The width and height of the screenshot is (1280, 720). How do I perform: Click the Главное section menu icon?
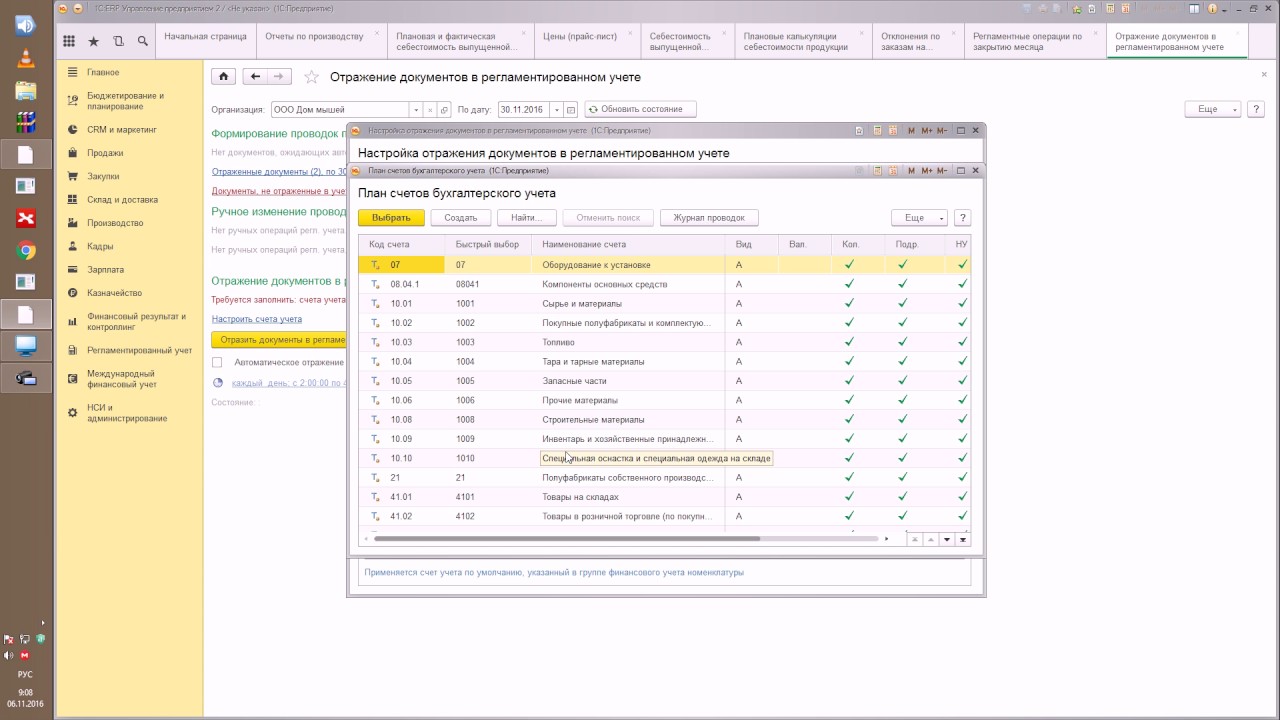pos(73,72)
